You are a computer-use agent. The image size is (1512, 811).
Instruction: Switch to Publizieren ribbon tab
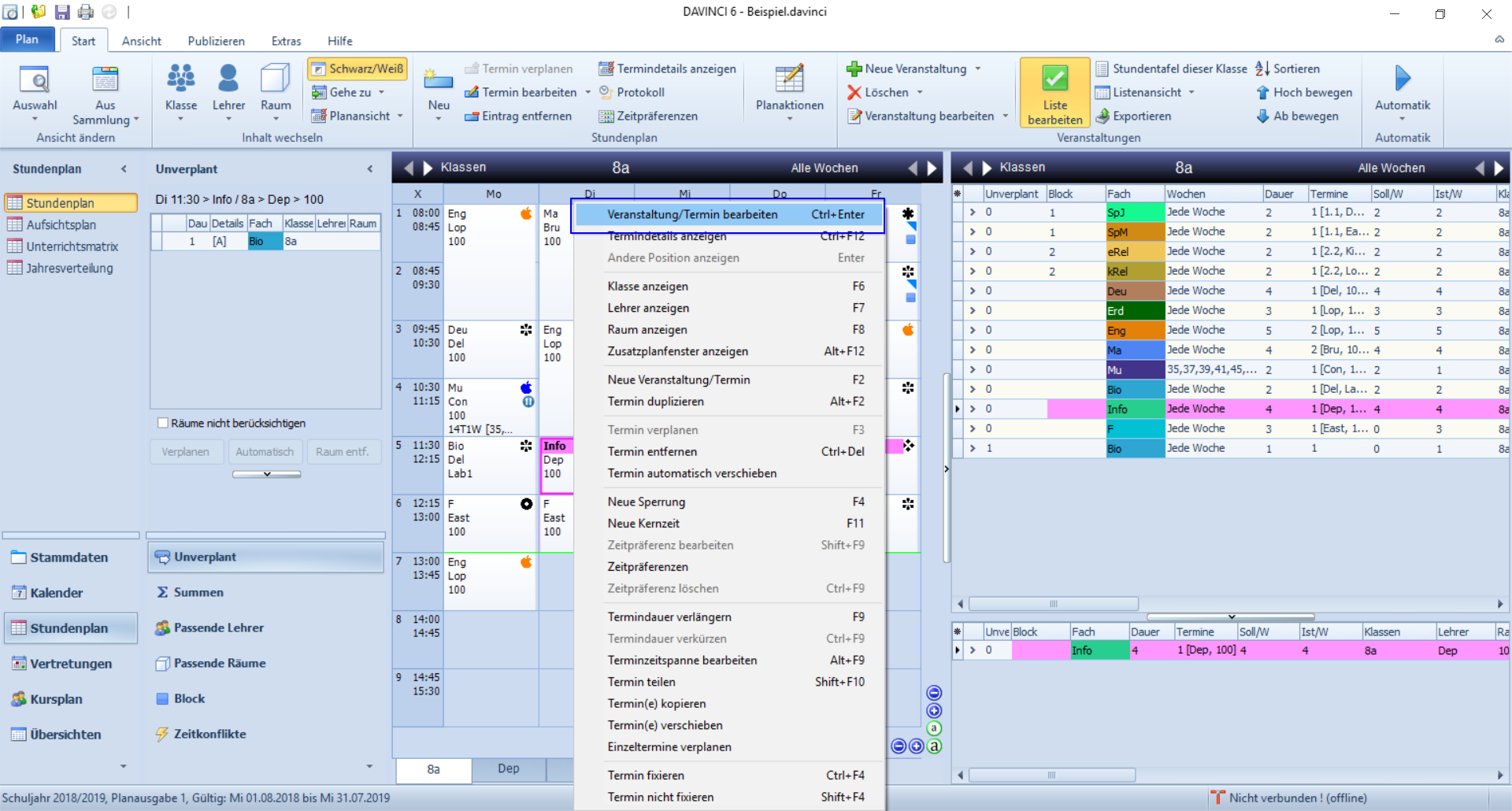click(x=216, y=41)
